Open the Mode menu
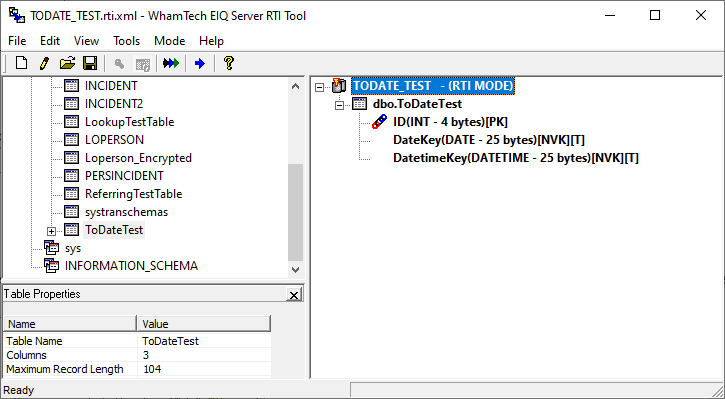The height and width of the screenshot is (399, 725). click(x=170, y=41)
